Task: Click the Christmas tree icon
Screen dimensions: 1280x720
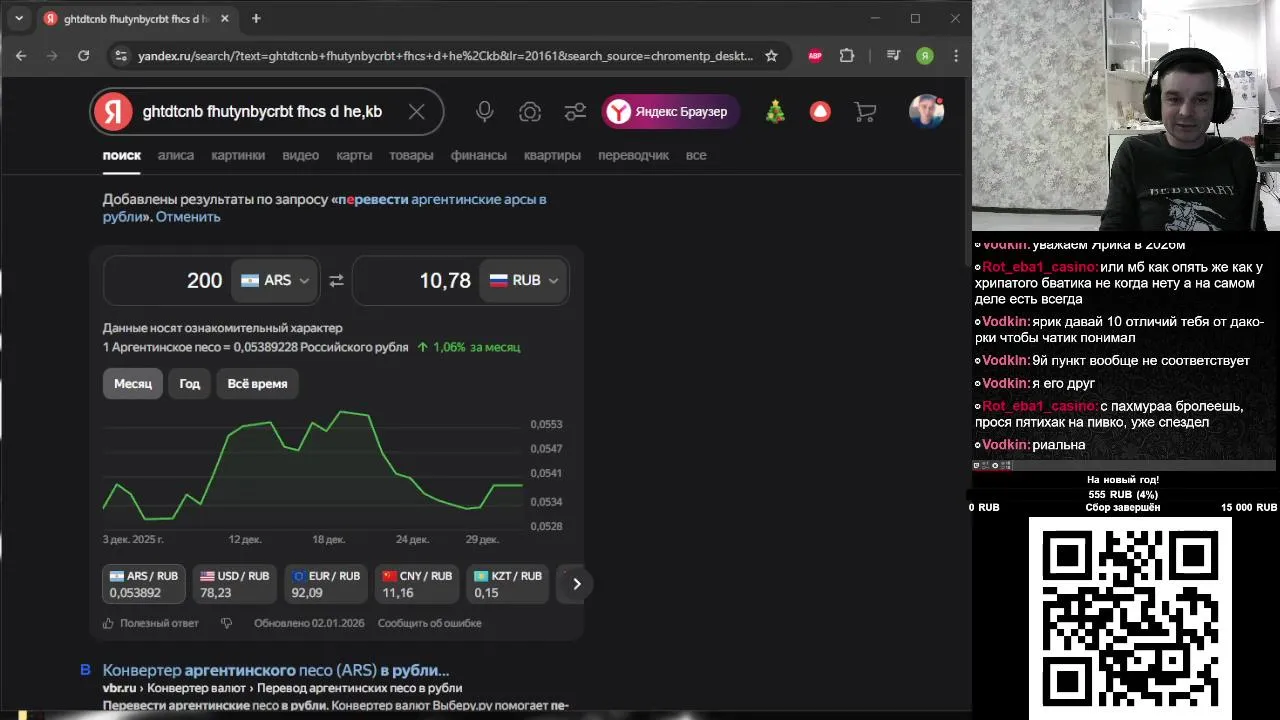Action: [776, 112]
